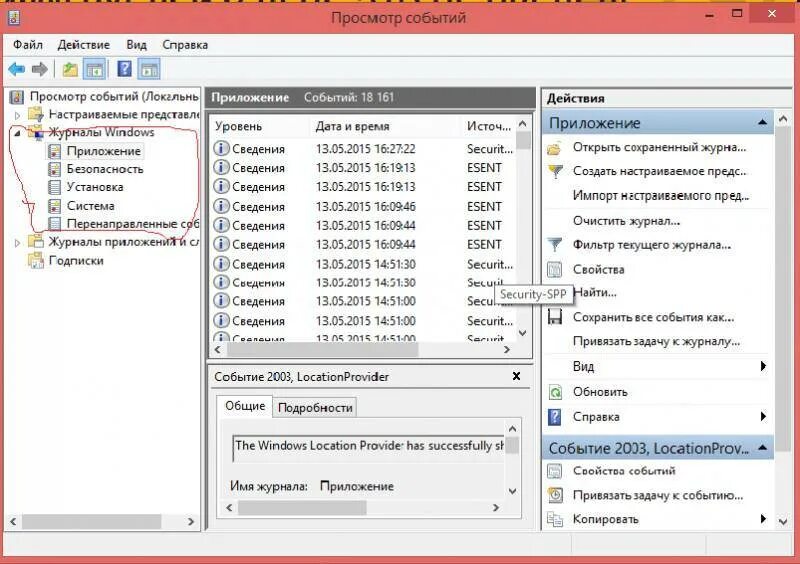Click the event list horizontal scrollbar right arrow
Image resolution: width=800 pixels, height=564 pixels.
point(507,350)
